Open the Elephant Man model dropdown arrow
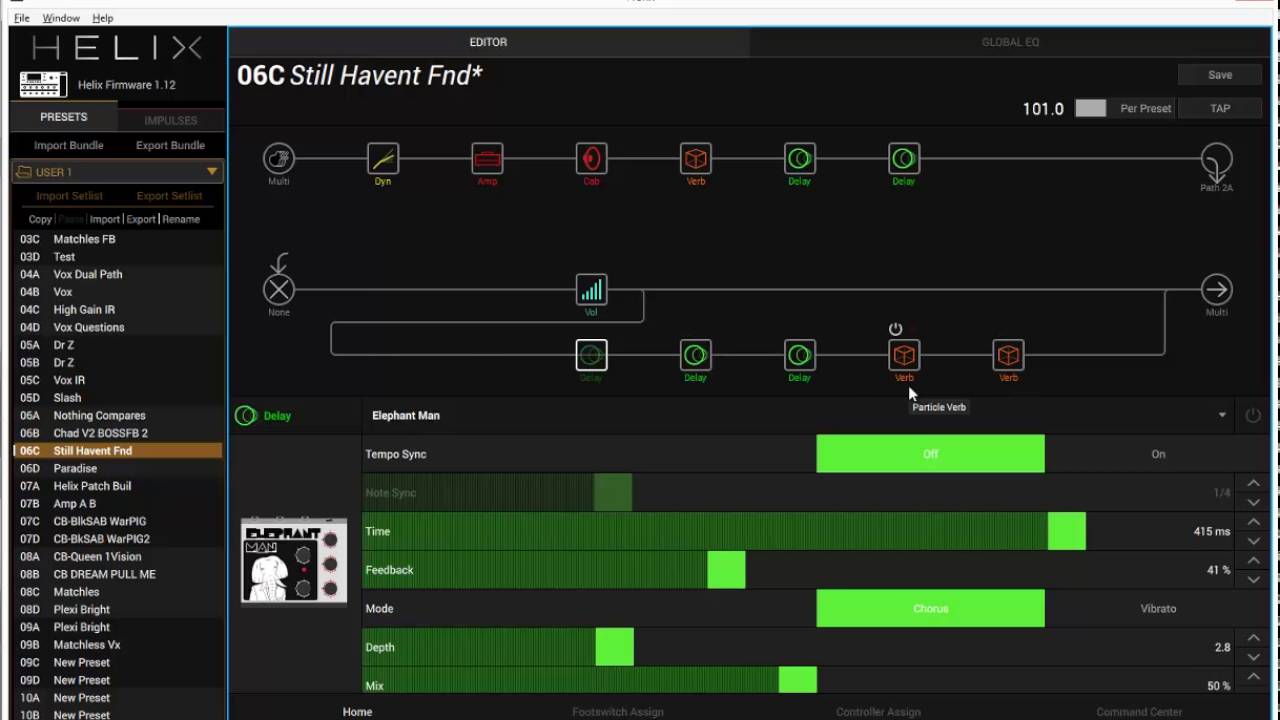Viewport: 1280px width, 720px height. click(x=1222, y=415)
